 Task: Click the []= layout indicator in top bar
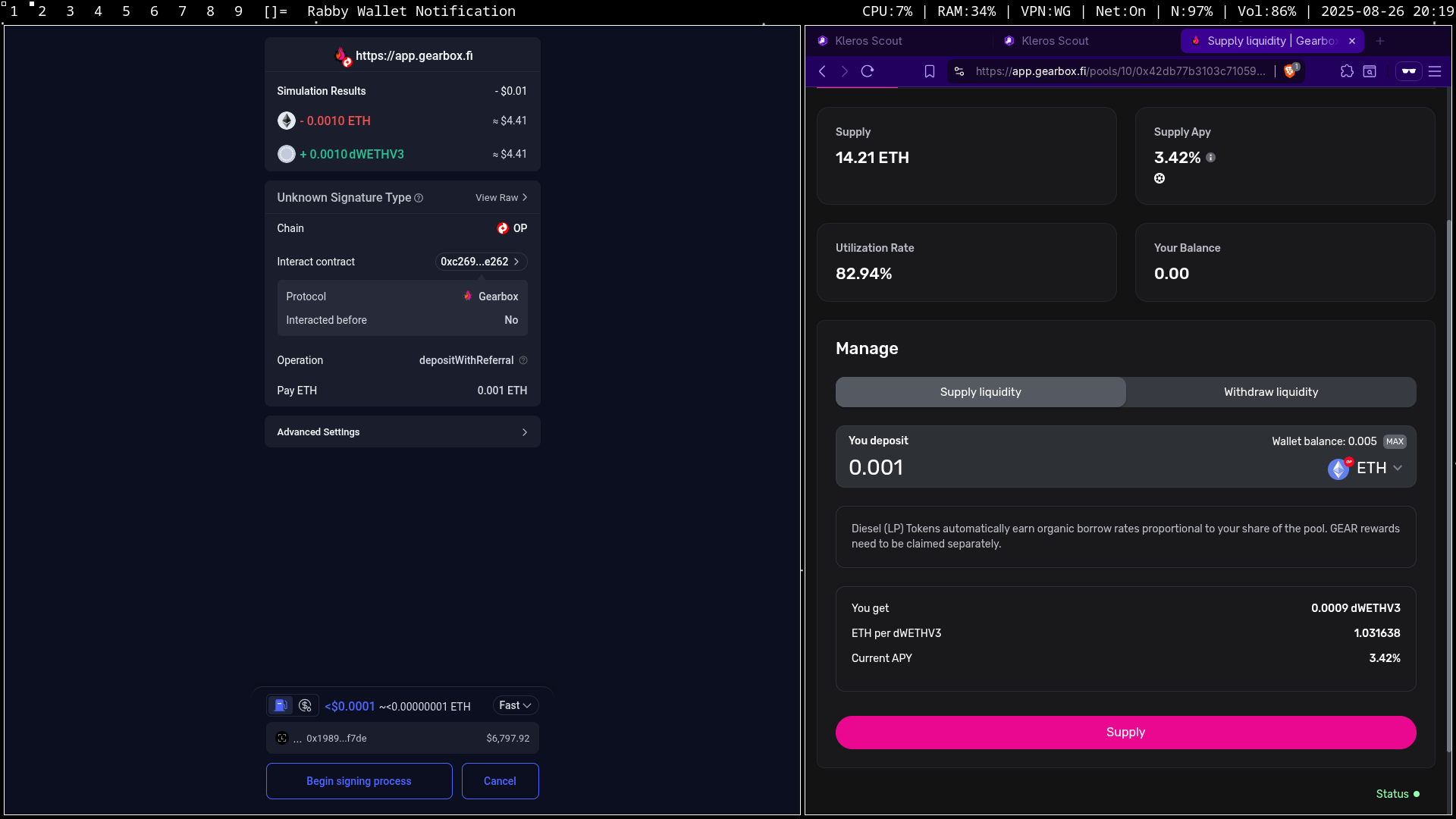pyautogui.click(x=275, y=11)
